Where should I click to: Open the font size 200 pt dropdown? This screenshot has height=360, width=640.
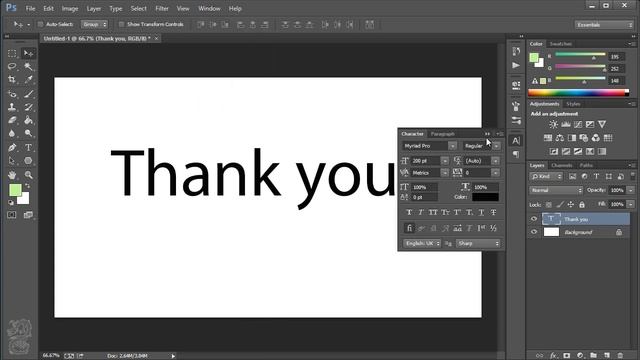coord(445,161)
